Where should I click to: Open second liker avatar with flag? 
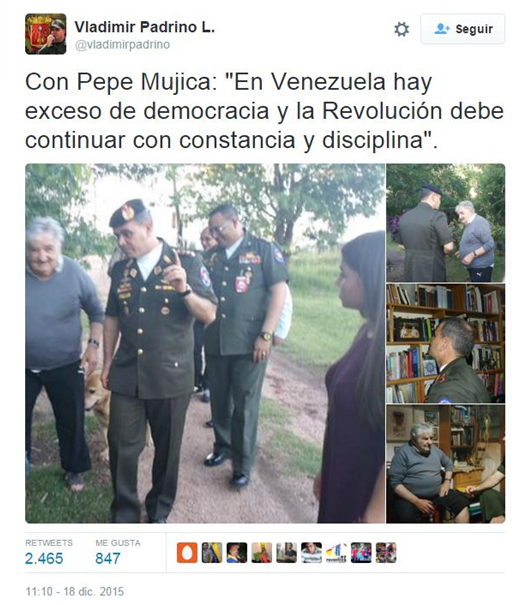click(x=212, y=553)
